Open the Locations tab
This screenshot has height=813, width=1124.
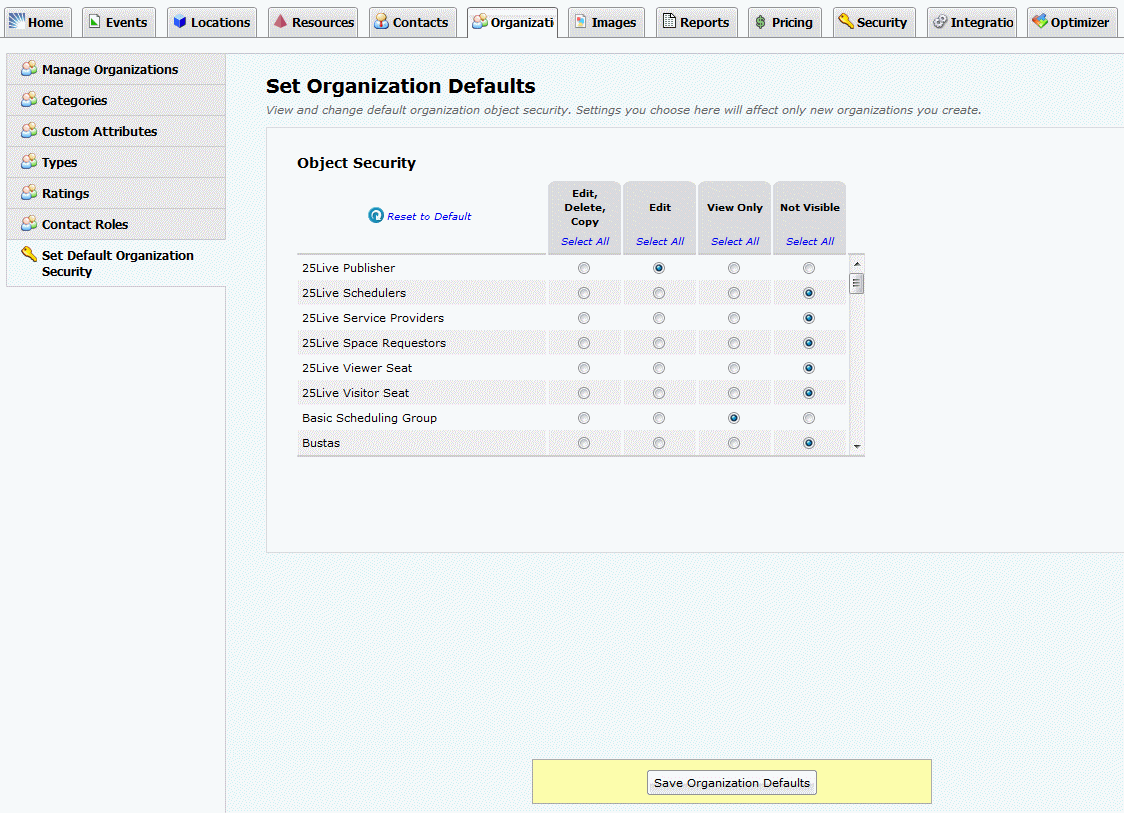click(x=213, y=22)
